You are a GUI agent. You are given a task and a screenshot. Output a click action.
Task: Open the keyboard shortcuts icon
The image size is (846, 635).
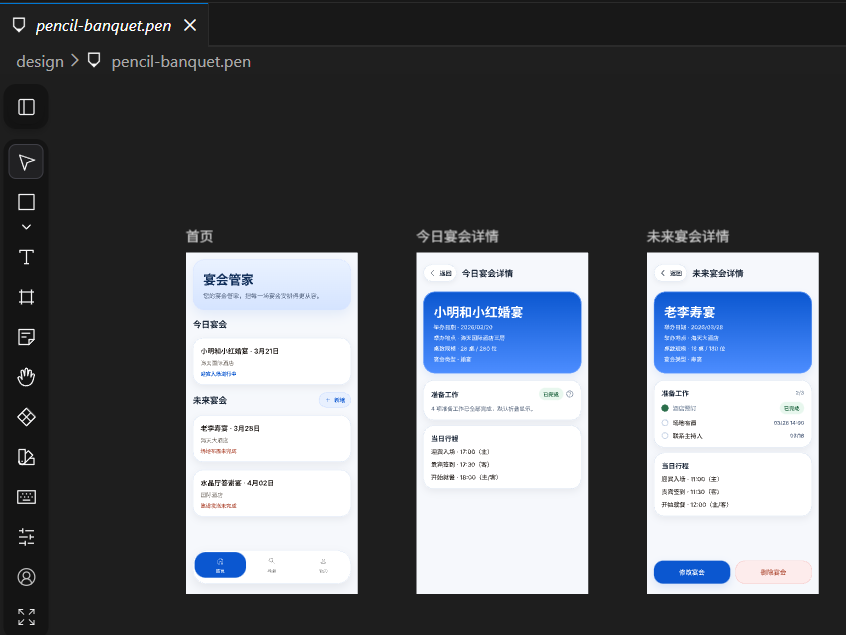pyautogui.click(x=25, y=497)
